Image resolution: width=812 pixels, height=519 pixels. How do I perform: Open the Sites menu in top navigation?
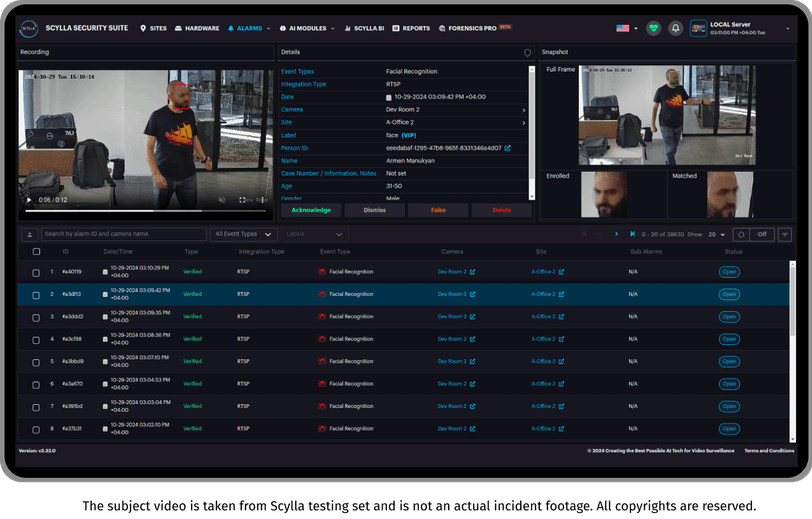(153, 28)
